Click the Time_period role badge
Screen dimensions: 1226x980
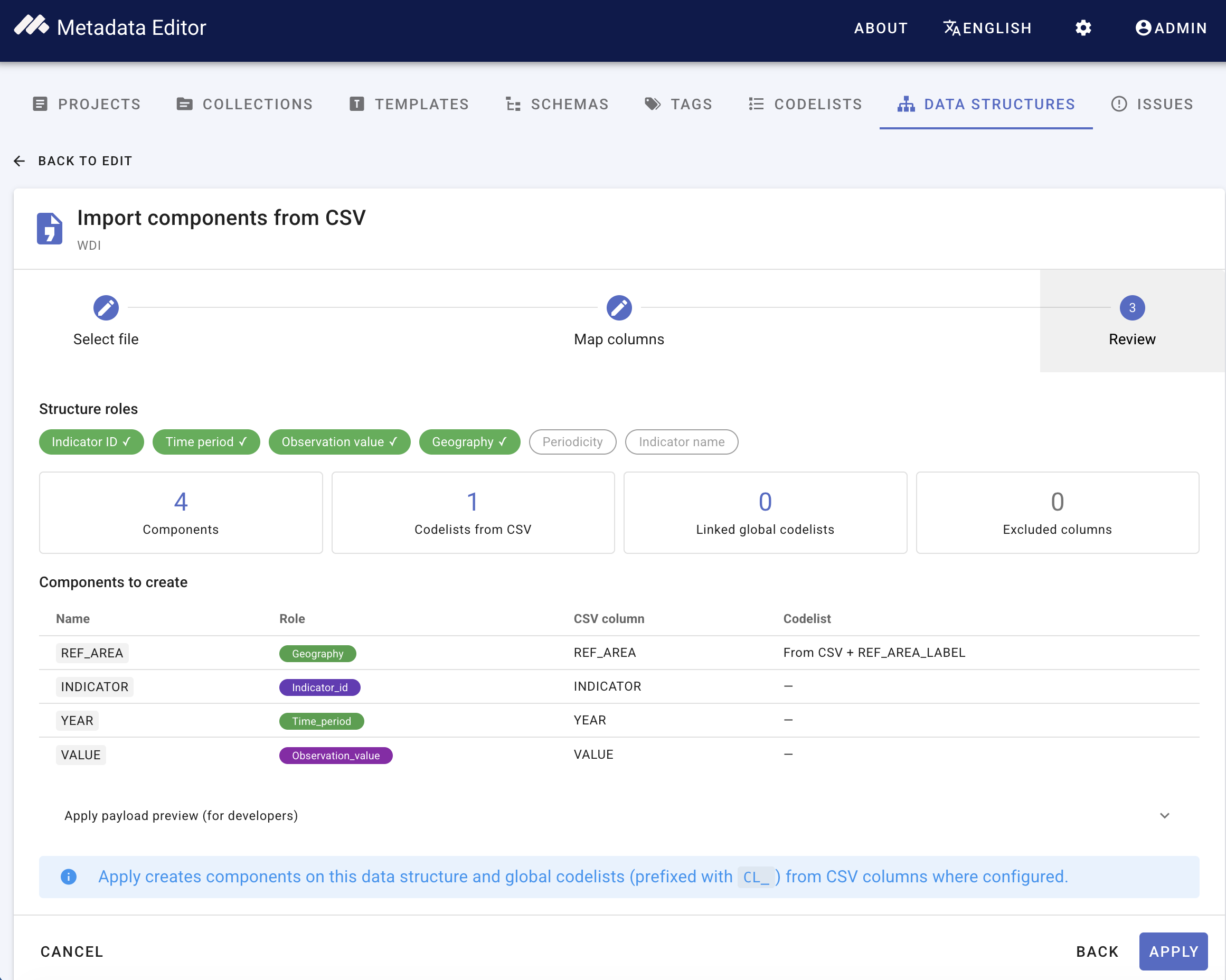[322, 721]
